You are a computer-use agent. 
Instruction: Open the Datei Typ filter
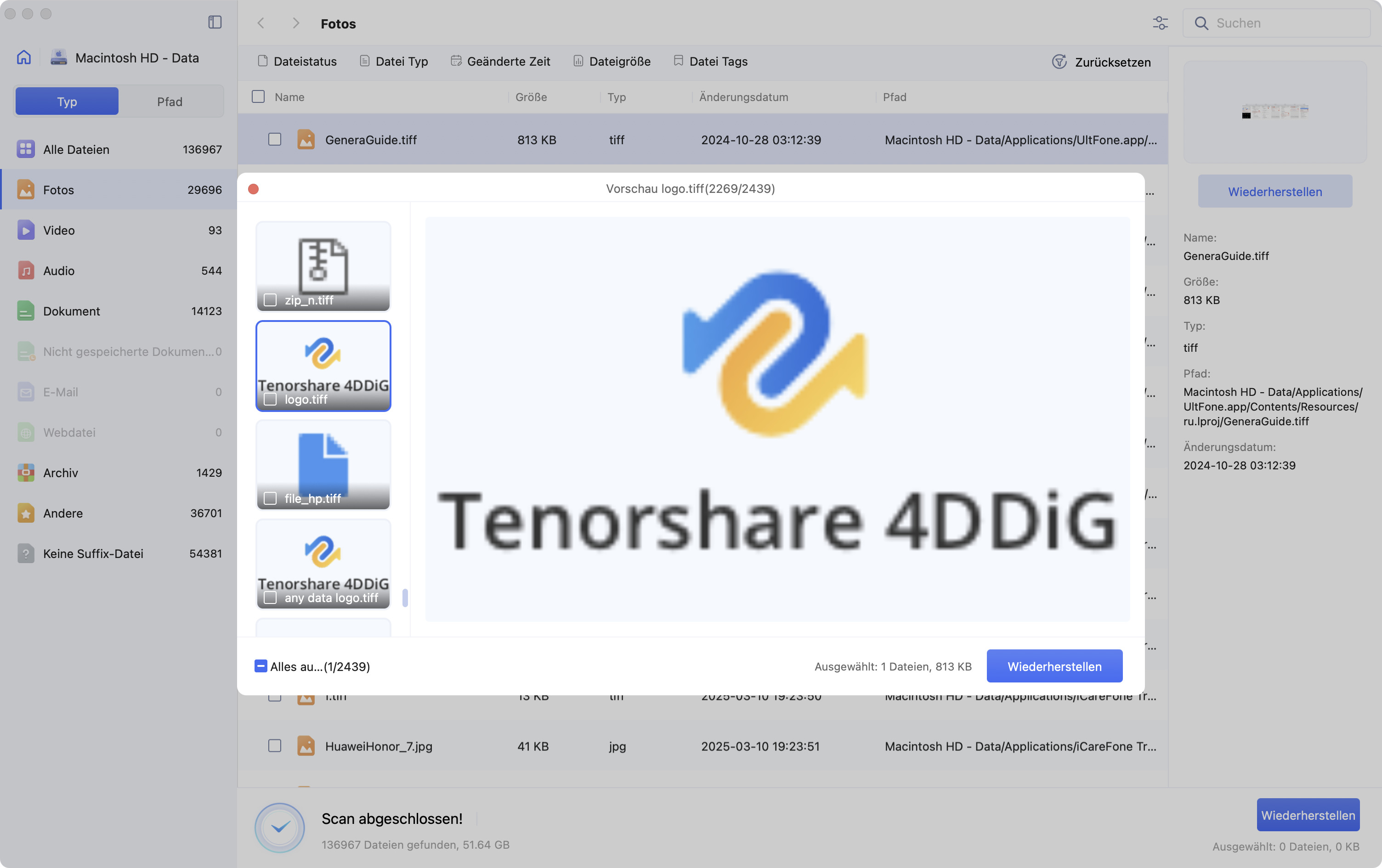click(401, 61)
